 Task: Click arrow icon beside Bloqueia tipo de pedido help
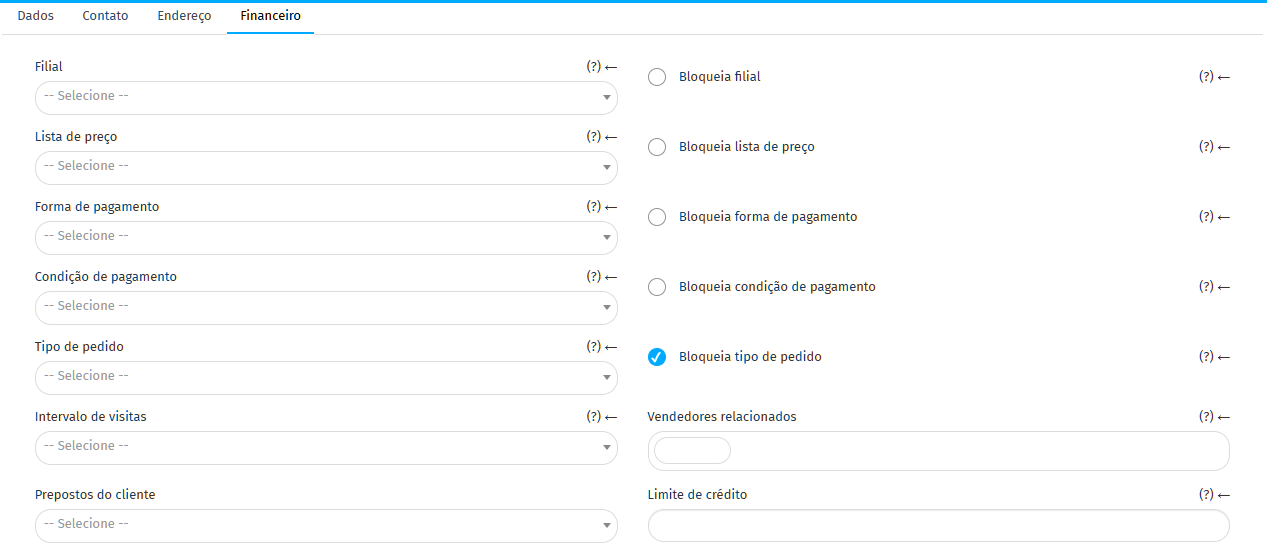click(1223, 357)
